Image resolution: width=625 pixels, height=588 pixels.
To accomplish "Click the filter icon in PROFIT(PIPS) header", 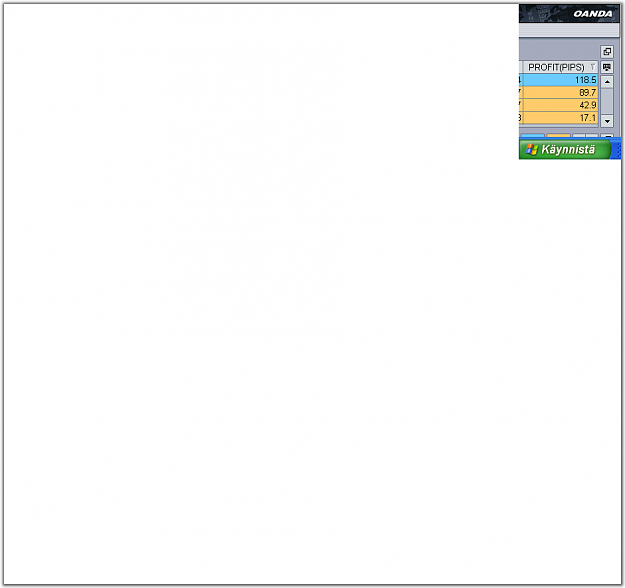I will 593,67.
